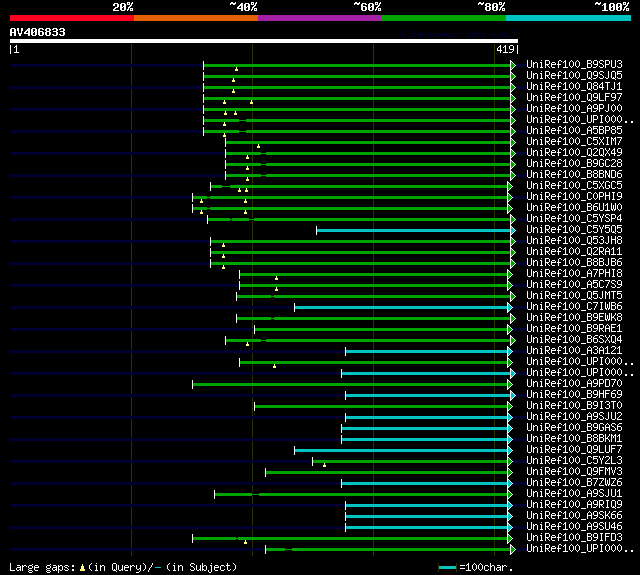This screenshot has width=640, height=575.
Task: Click the cyan =100char scale bar
Action: pyautogui.click(x=447, y=567)
